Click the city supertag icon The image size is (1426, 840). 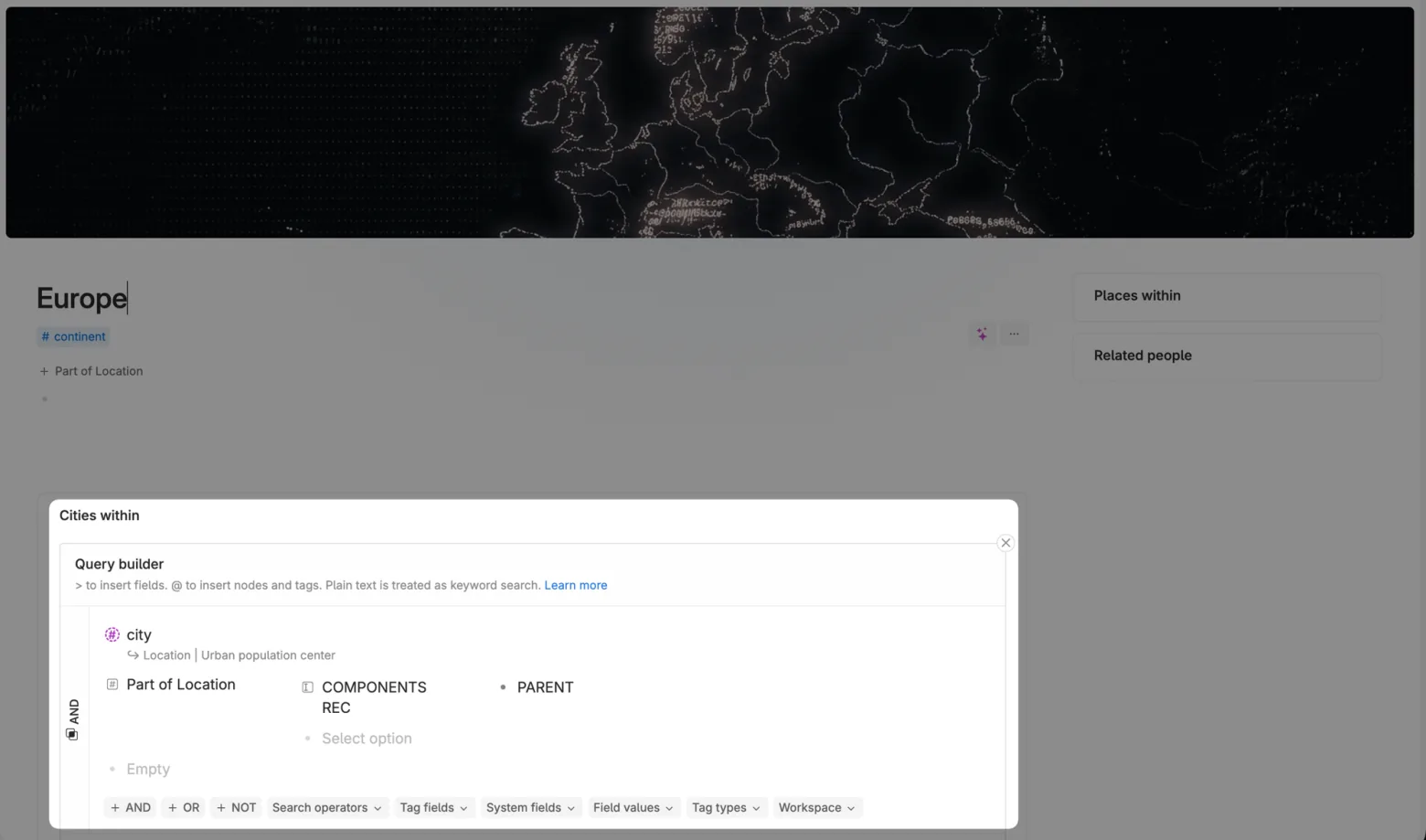click(112, 634)
